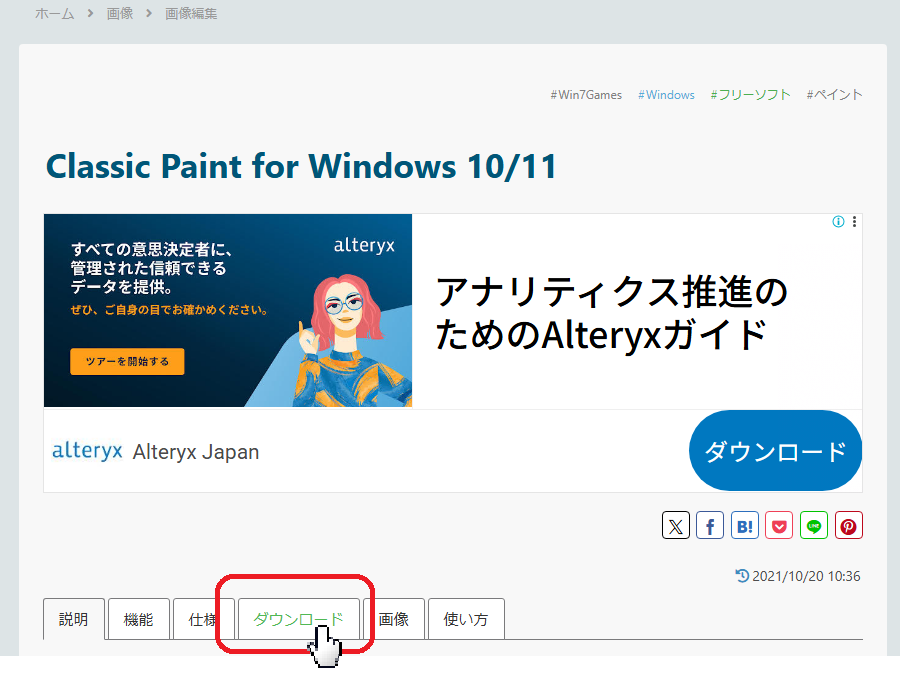Select the 説明 tab
Image resolution: width=900 pixels, height=673 pixels.
click(x=74, y=619)
